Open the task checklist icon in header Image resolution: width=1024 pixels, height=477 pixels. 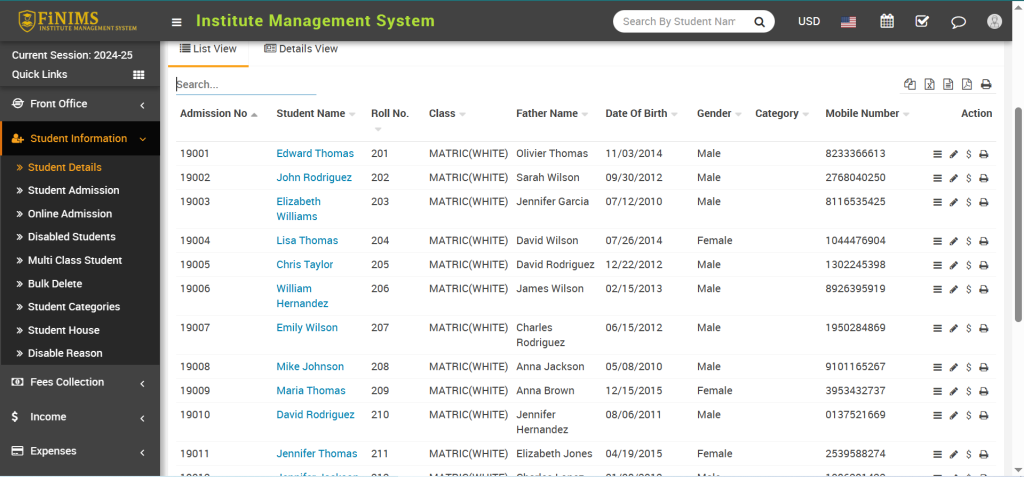[x=922, y=21]
